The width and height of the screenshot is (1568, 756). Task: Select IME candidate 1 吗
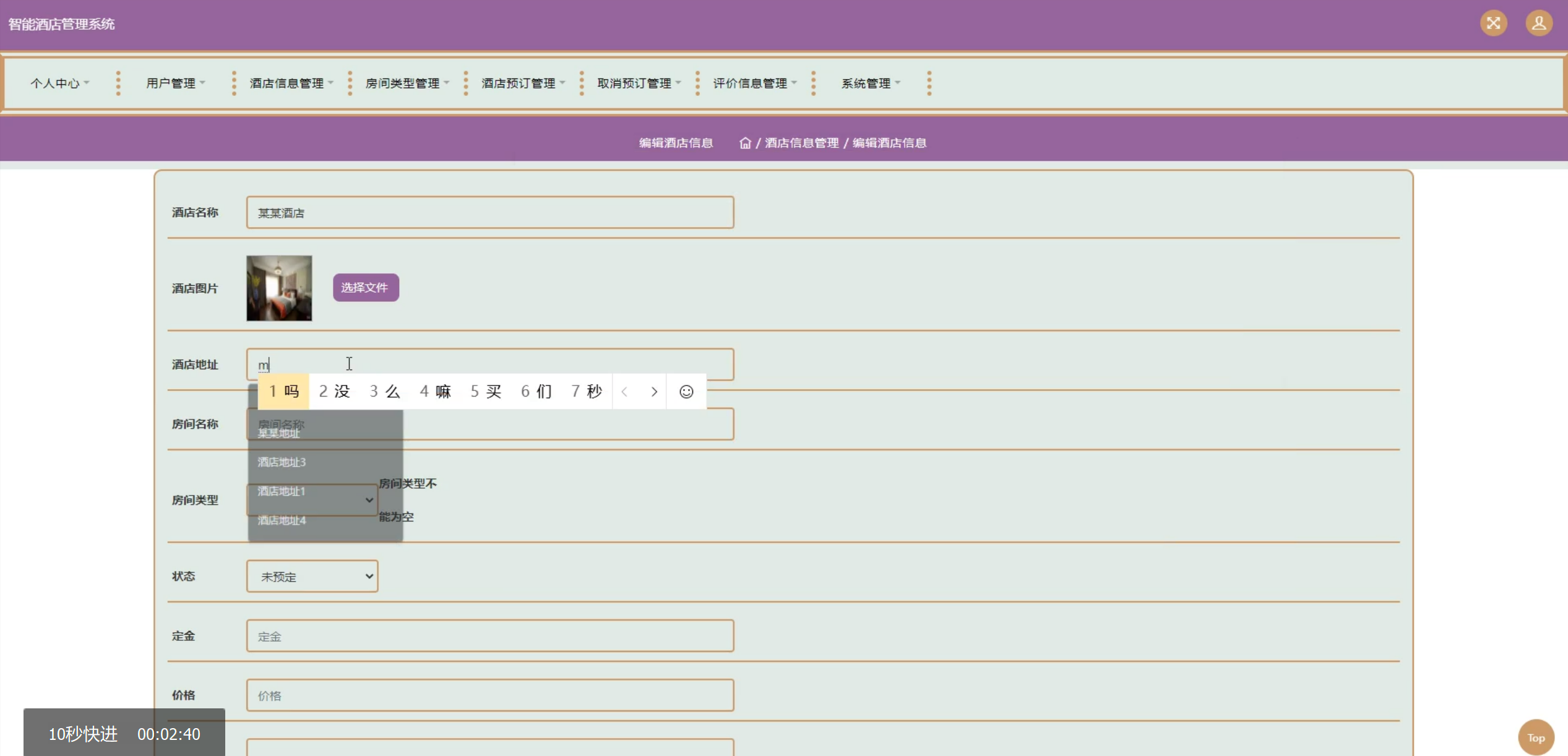coord(283,392)
